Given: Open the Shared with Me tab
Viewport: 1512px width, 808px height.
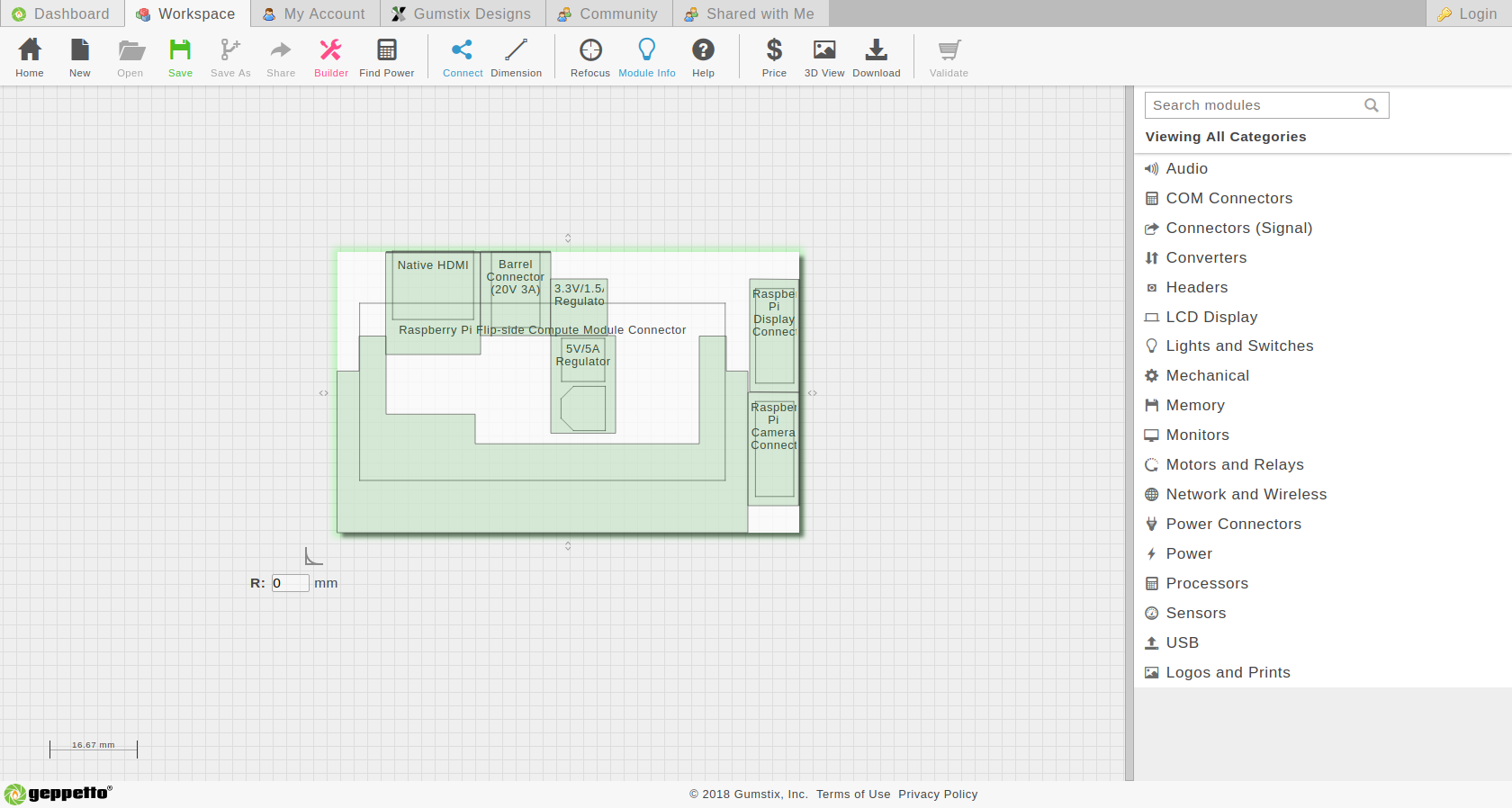Looking at the screenshot, I should pyautogui.click(x=750, y=13).
